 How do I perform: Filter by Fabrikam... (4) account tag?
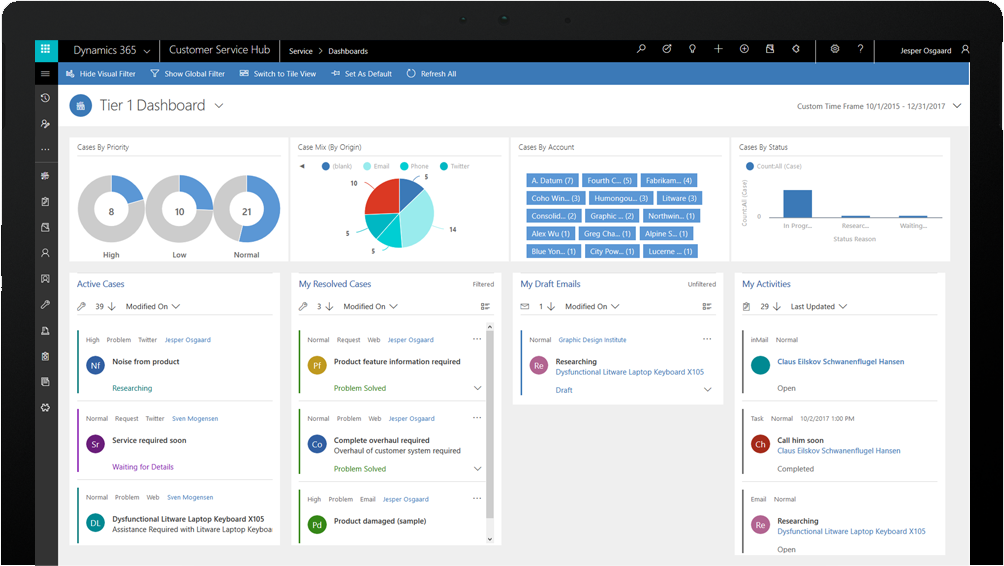click(668, 181)
